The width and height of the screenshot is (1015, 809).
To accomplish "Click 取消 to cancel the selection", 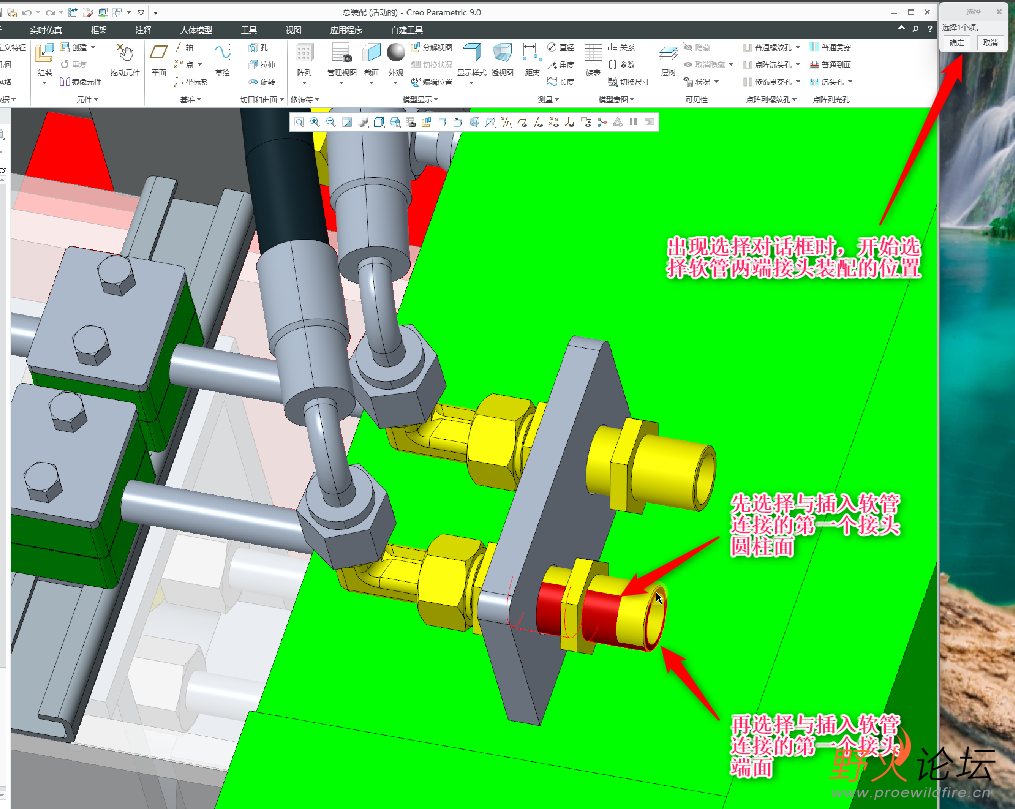I will pyautogui.click(x=990, y=43).
